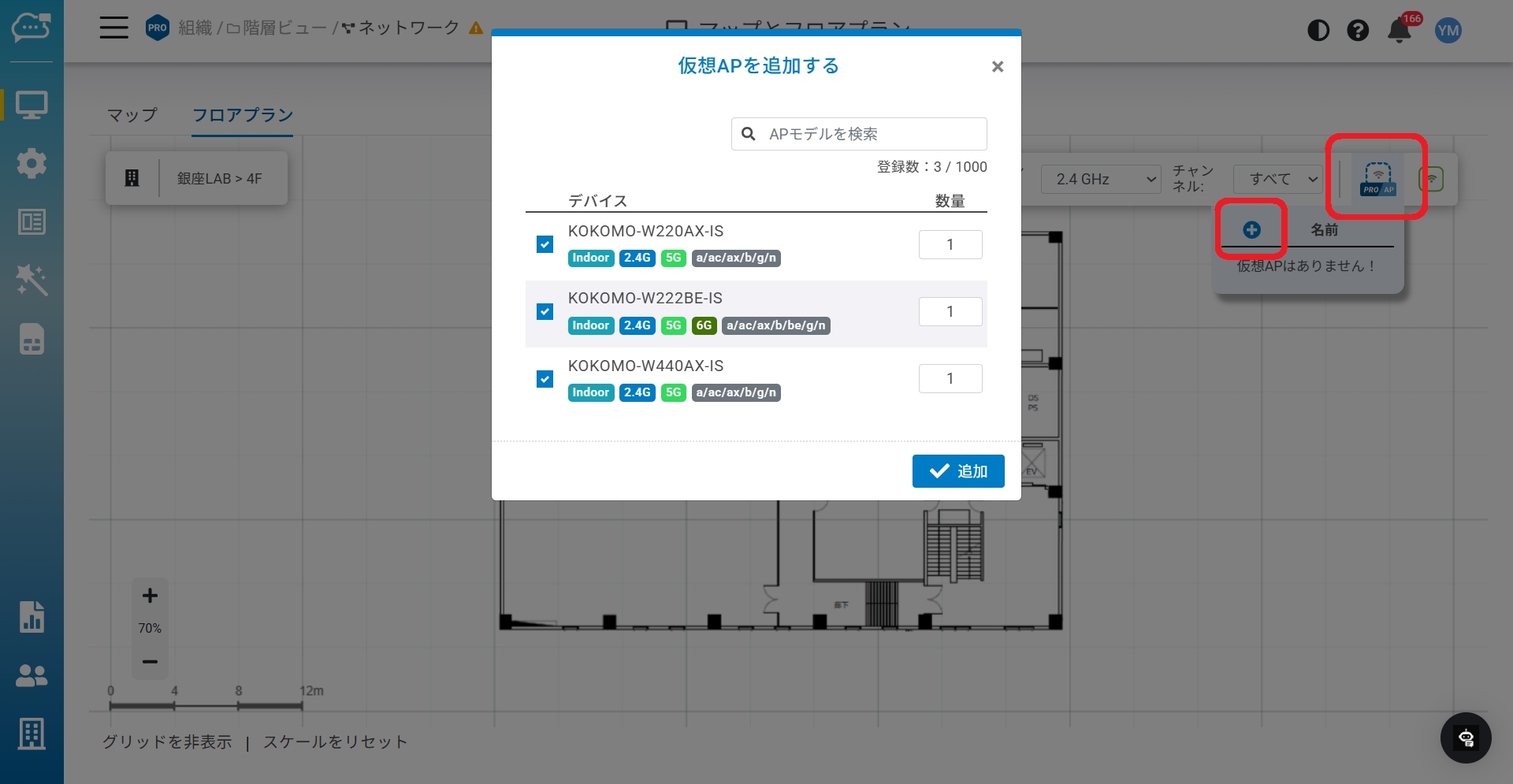Open the hamburger navigation menu
Screen dimensions: 1513x784
click(x=113, y=28)
